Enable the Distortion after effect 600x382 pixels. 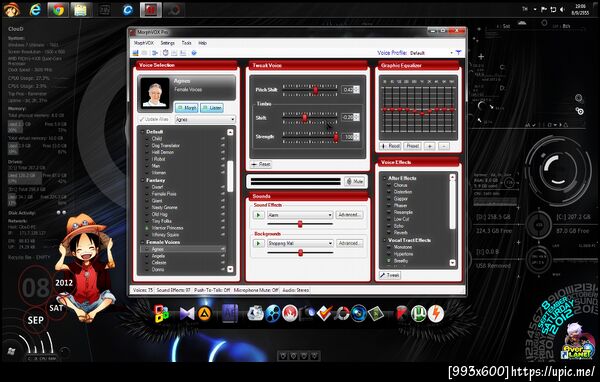click(x=389, y=192)
